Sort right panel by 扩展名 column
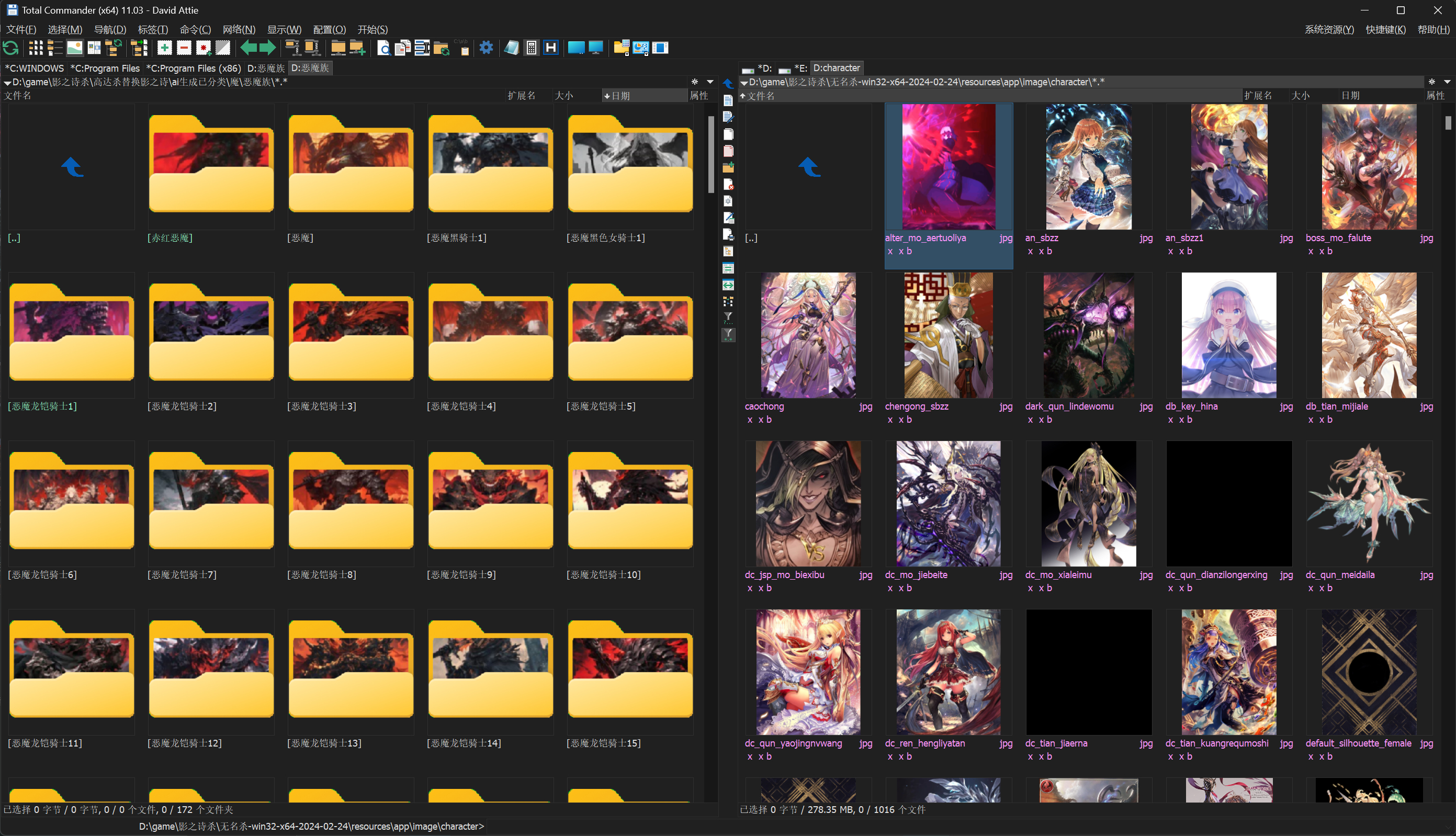This screenshot has width=1456, height=836. [1266, 95]
